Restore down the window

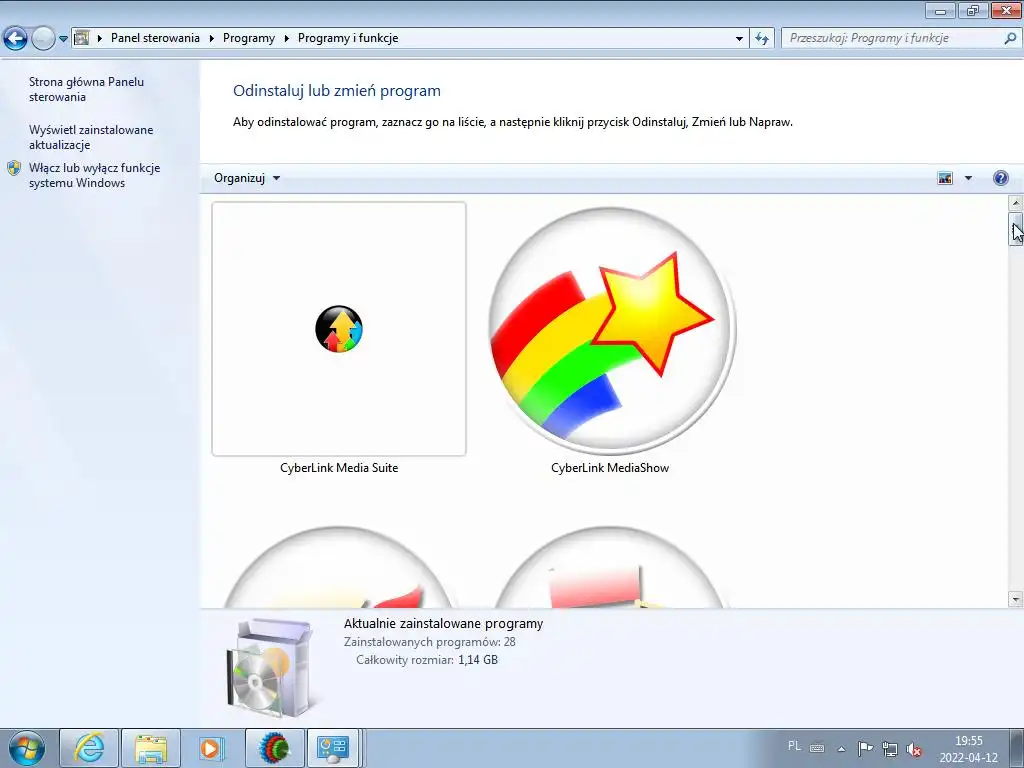coord(973,10)
